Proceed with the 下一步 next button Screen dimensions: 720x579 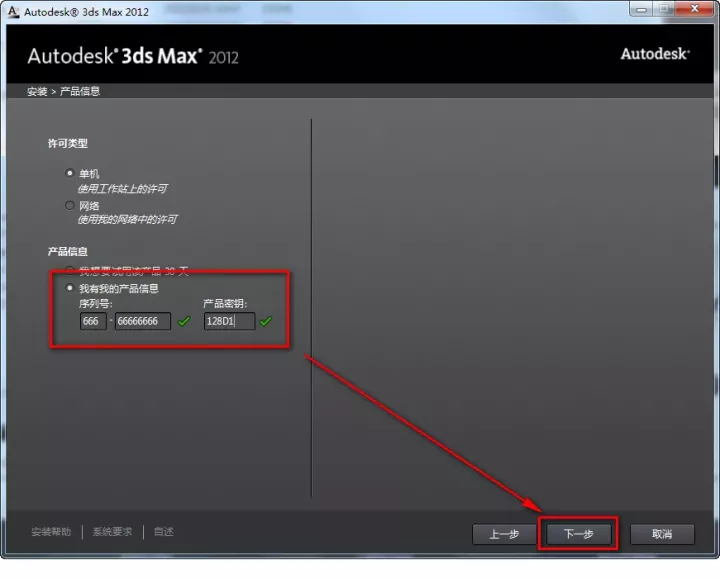579,534
